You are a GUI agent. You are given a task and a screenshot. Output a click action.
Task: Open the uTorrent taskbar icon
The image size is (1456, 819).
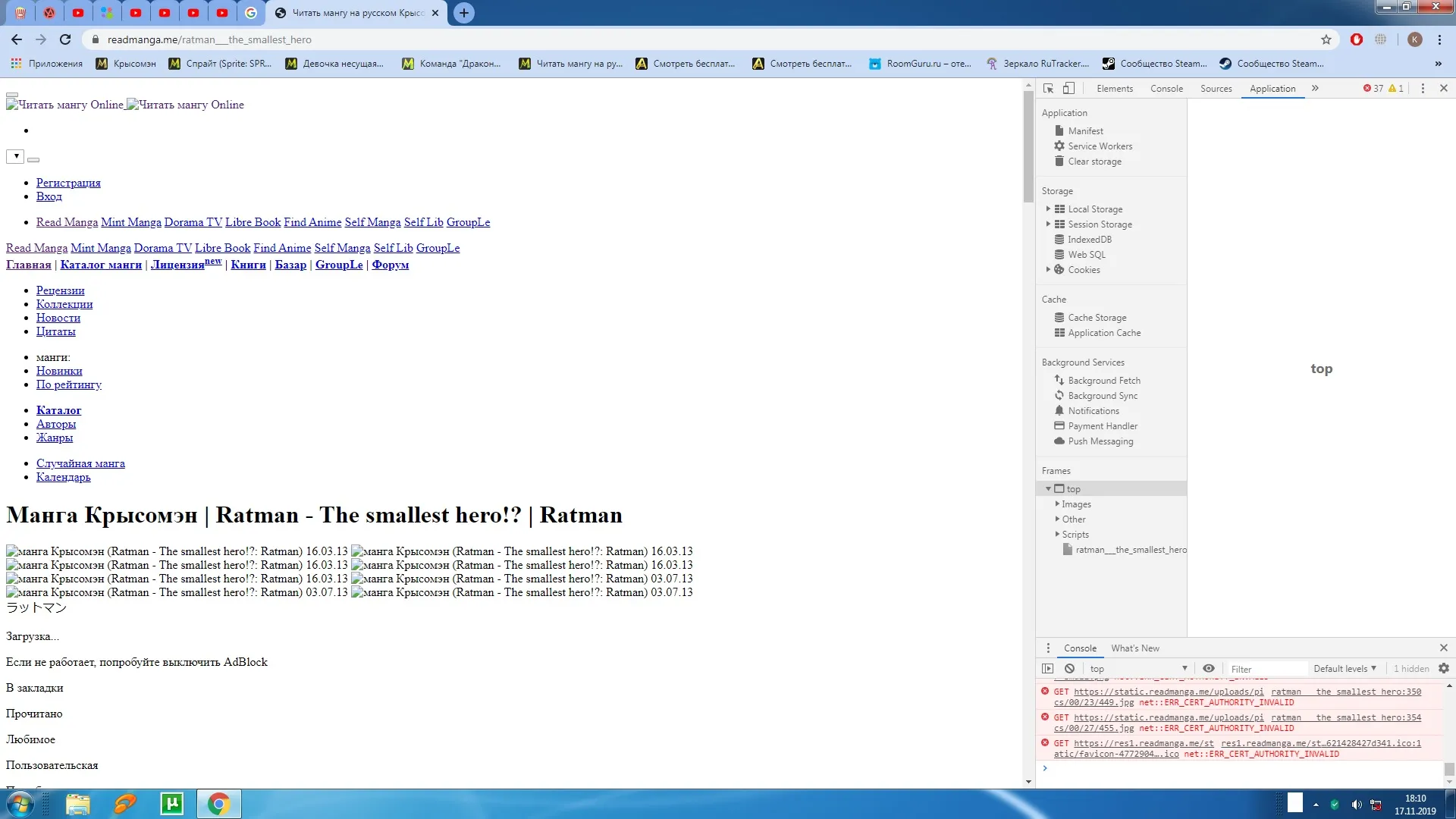pos(172,804)
